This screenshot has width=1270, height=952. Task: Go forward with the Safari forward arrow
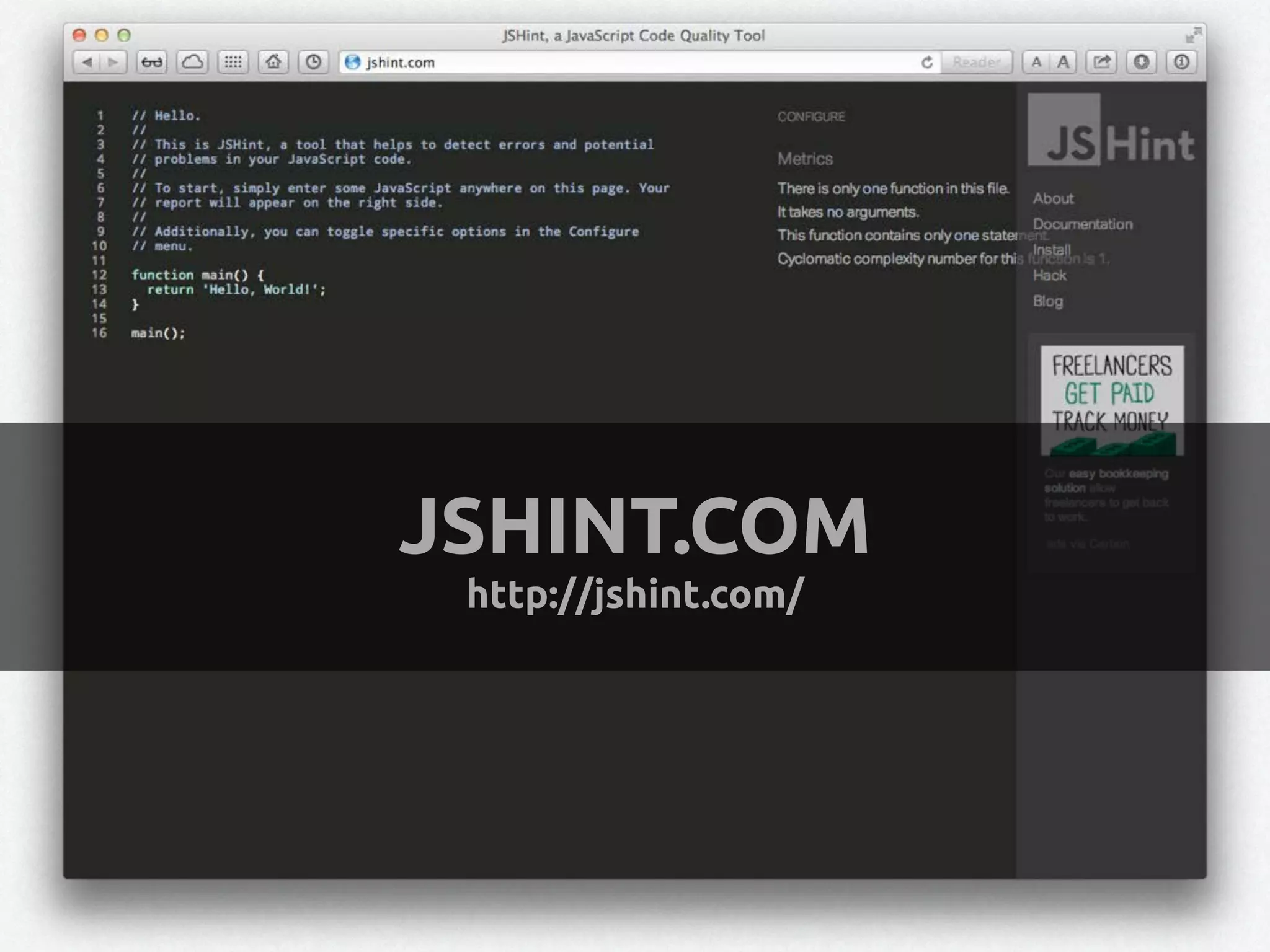113,62
